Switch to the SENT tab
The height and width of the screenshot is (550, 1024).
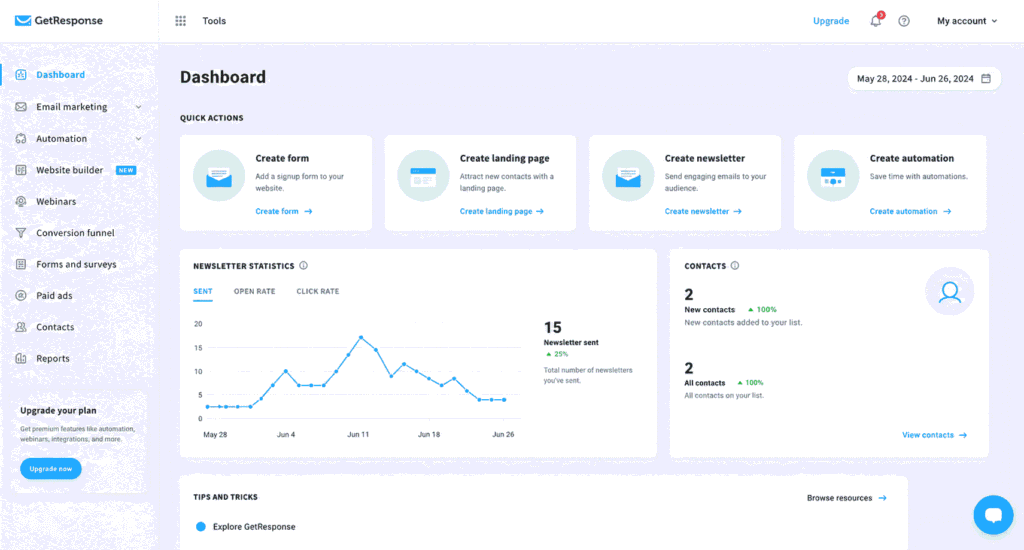pyautogui.click(x=202, y=291)
